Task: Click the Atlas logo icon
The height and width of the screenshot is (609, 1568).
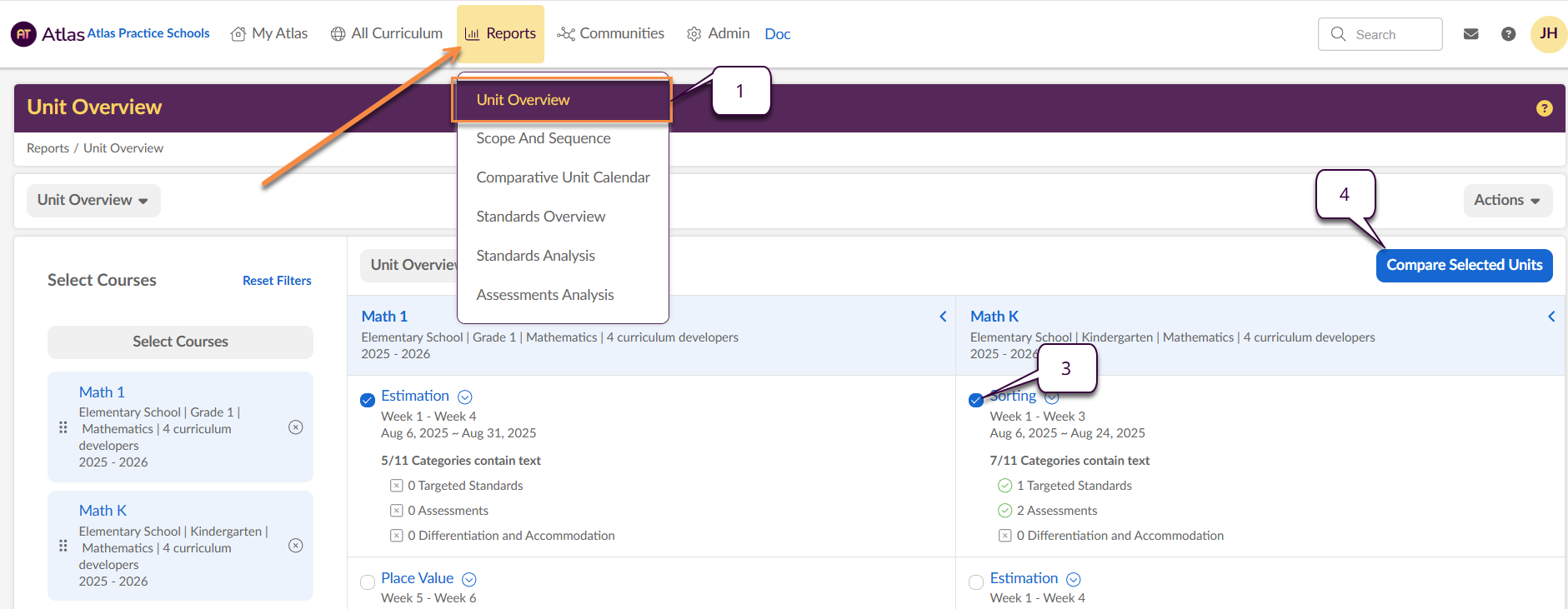Action: coord(23,34)
